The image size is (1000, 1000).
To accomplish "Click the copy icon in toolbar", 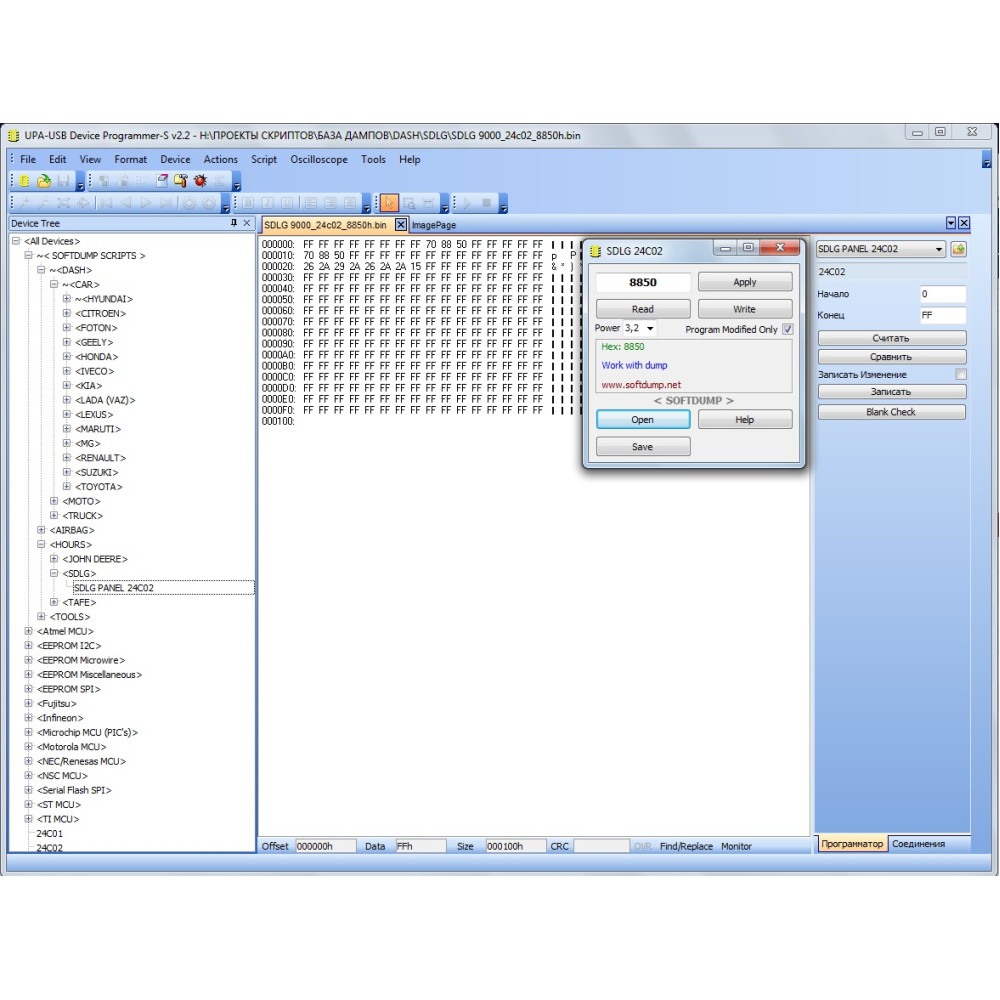I will coord(103,181).
